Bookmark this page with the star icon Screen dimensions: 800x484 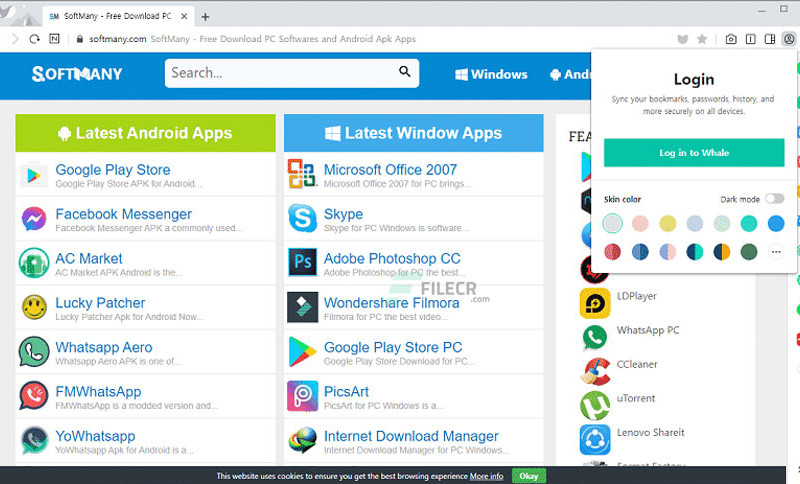(702, 39)
